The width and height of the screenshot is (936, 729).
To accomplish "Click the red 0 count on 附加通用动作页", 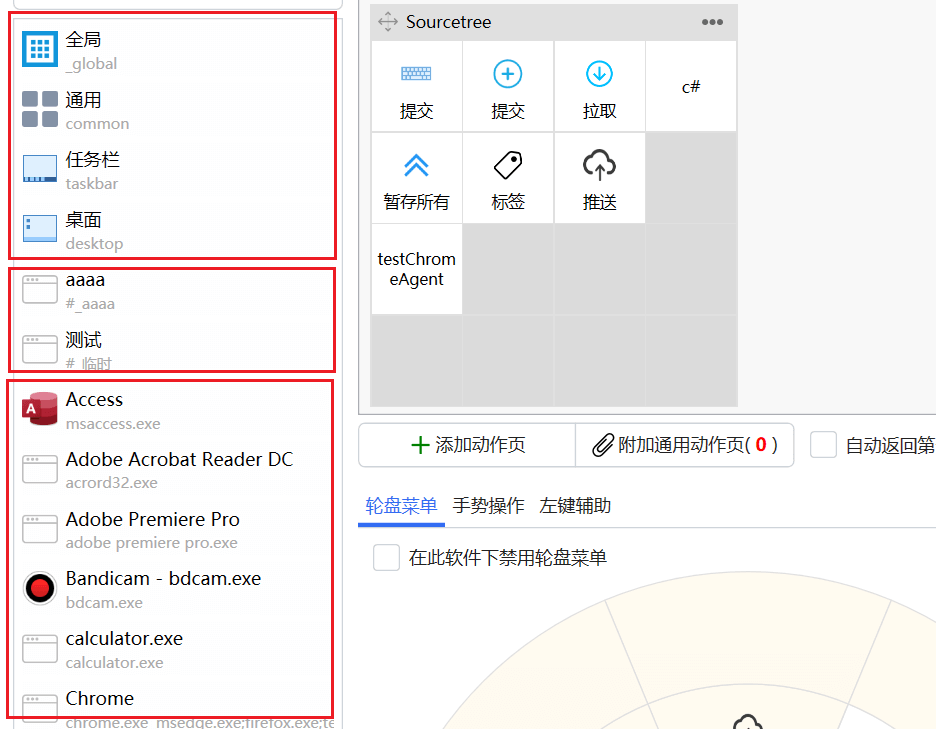I will pos(760,445).
